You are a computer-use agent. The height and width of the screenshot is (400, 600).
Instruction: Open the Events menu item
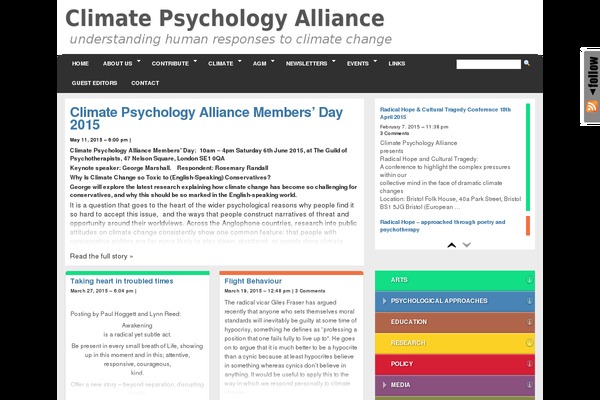[358, 64]
